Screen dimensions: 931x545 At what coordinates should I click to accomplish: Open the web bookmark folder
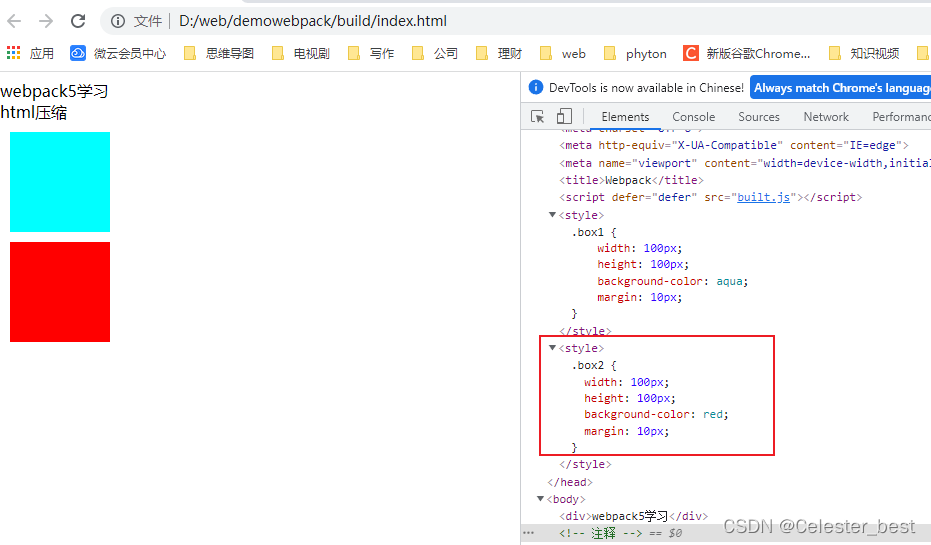pos(562,53)
